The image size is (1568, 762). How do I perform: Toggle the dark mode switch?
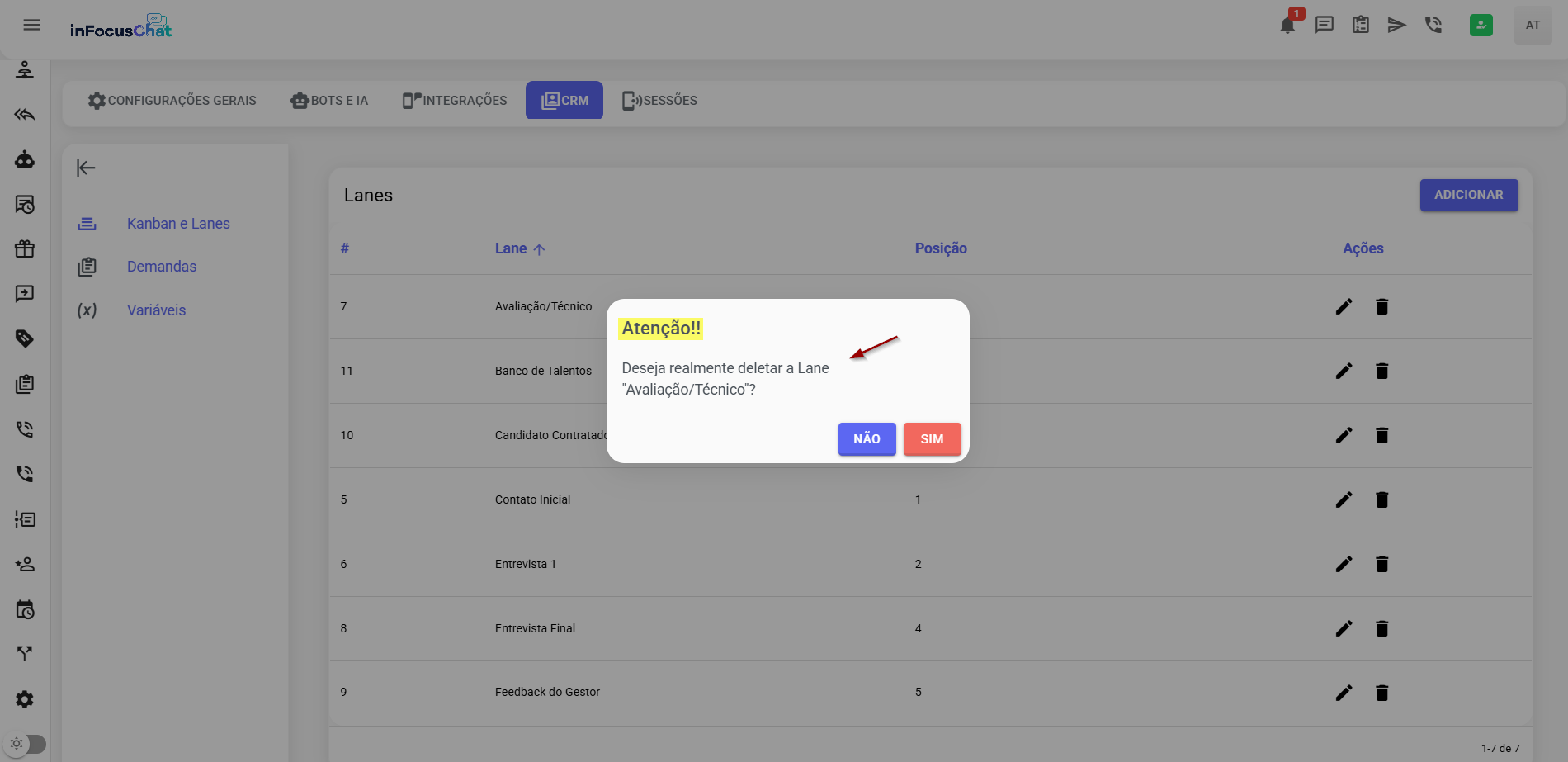(26, 744)
